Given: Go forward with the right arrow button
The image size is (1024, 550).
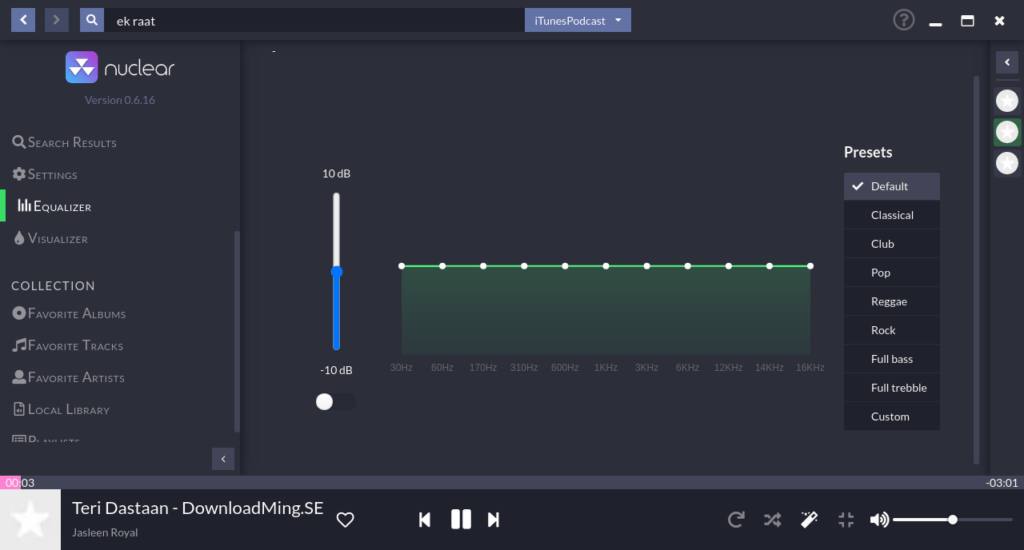Looking at the screenshot, I should tap(56, 20).
